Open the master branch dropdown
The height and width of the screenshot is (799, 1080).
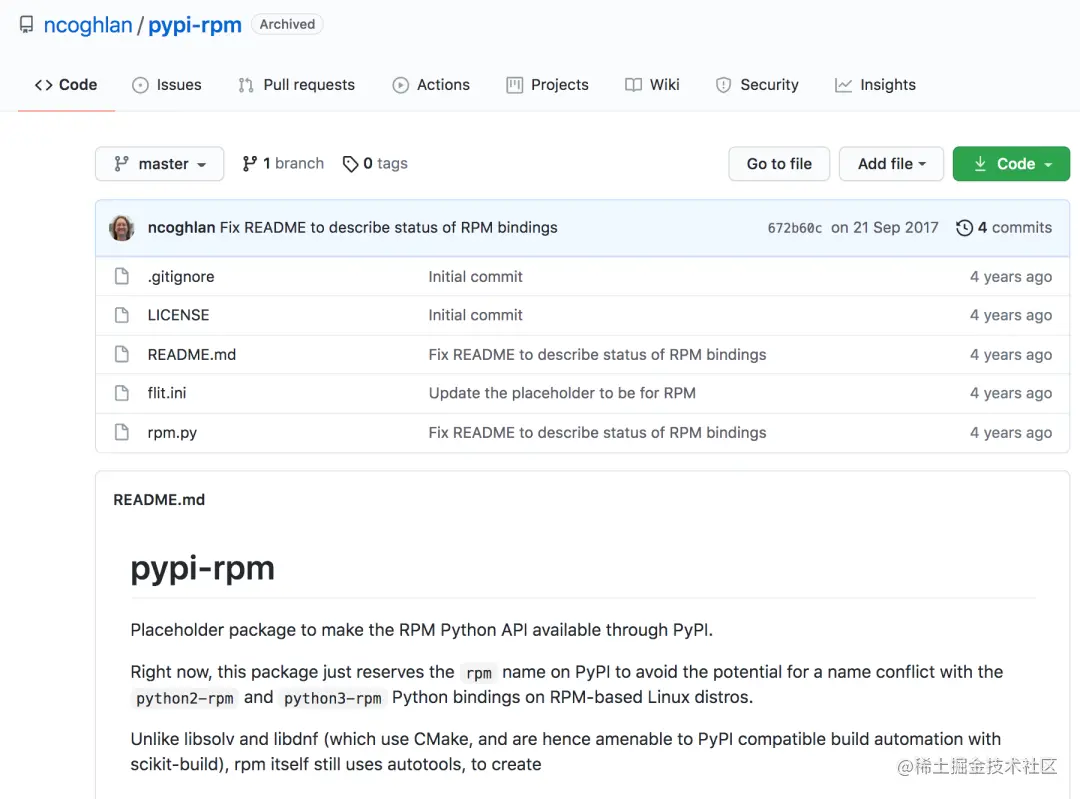click(x=160, y=164)
